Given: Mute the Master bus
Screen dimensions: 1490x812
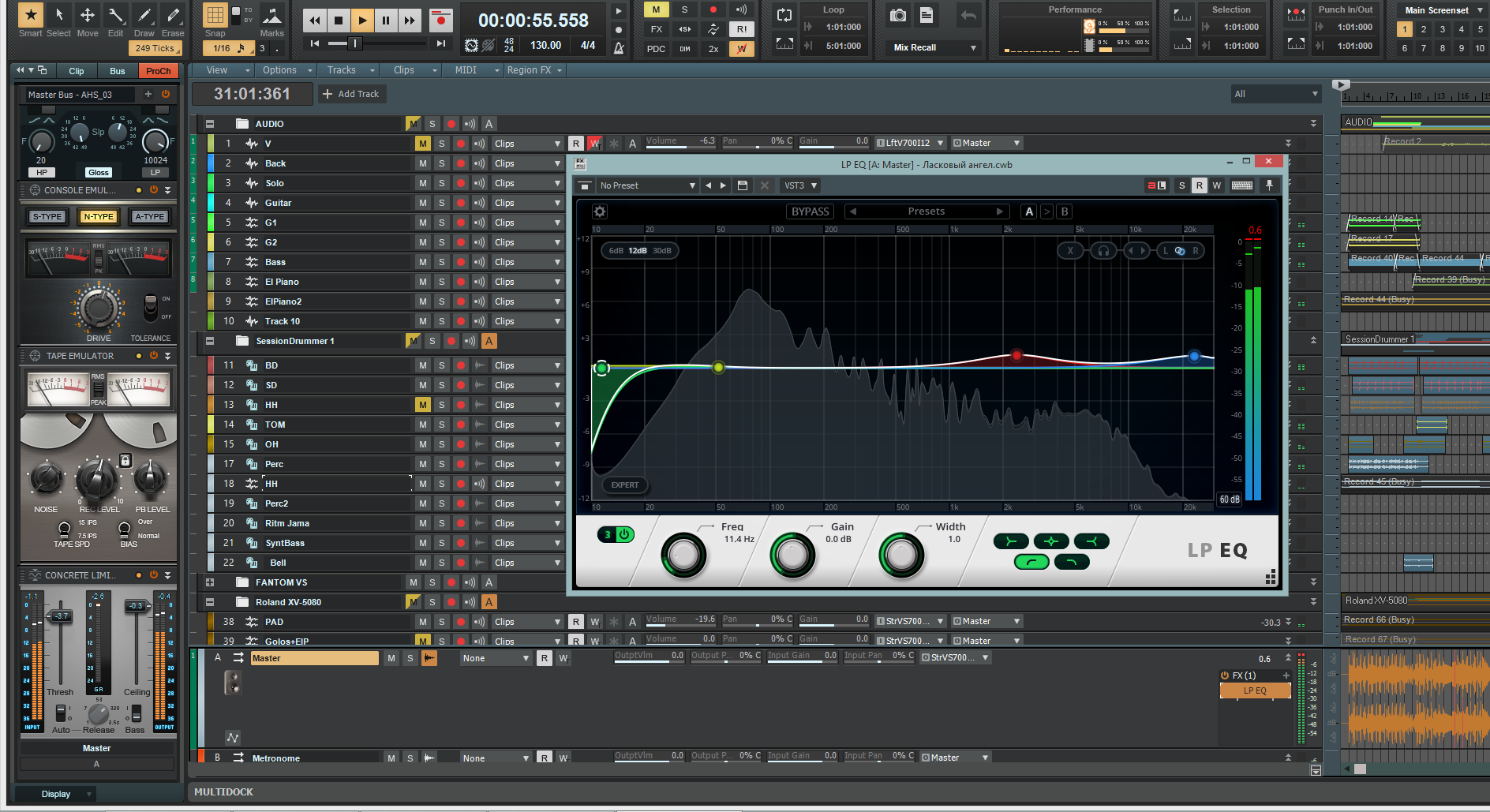Looking at the screenshot, I should tap(391, 658).
